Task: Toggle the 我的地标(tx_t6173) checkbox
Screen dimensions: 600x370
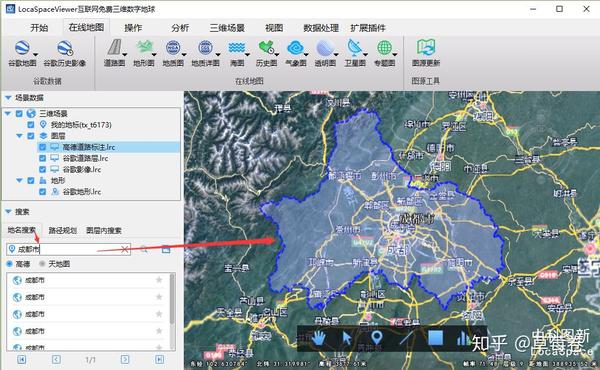Action: [x=31, y=125]
